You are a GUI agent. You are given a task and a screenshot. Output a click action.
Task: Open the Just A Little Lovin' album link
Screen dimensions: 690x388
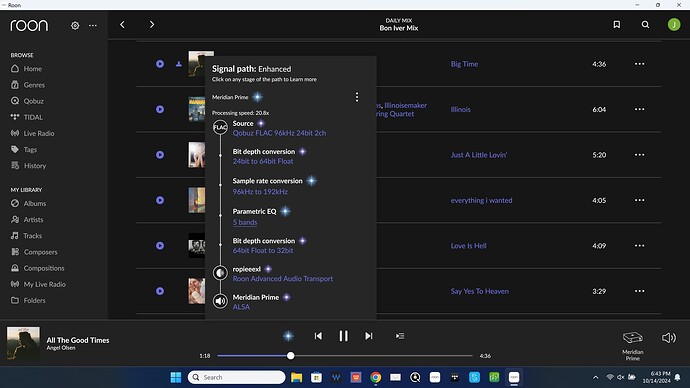pos(479,155)
